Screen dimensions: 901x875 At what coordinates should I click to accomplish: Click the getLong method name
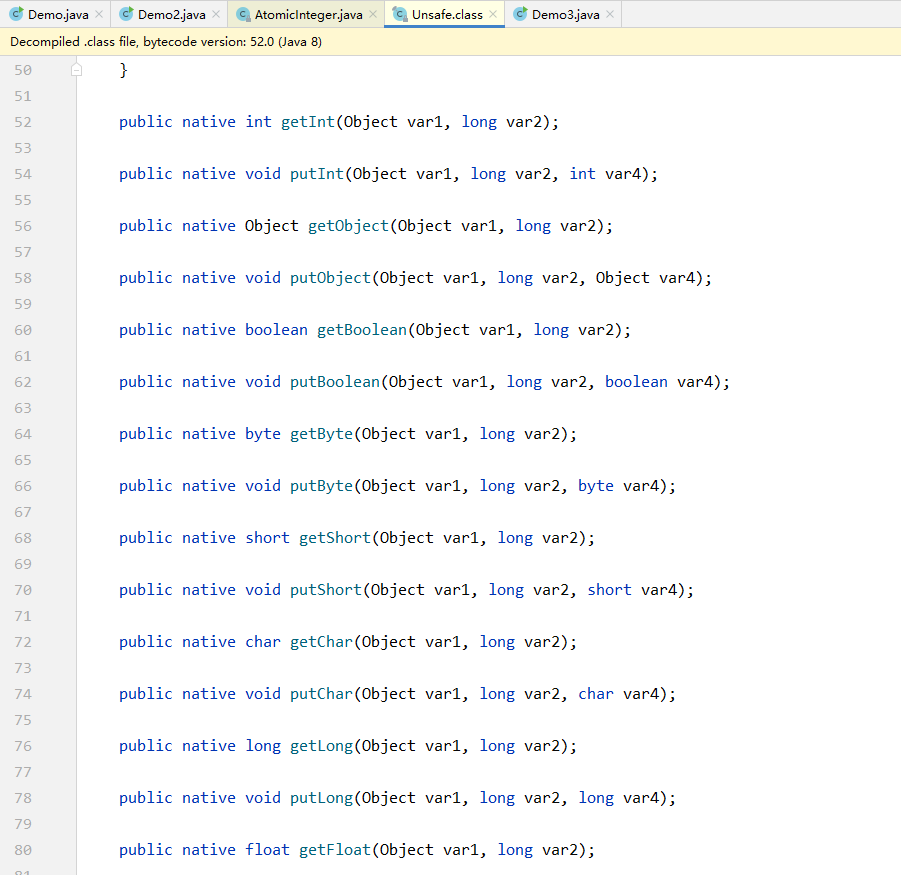[x=321, y=746]
